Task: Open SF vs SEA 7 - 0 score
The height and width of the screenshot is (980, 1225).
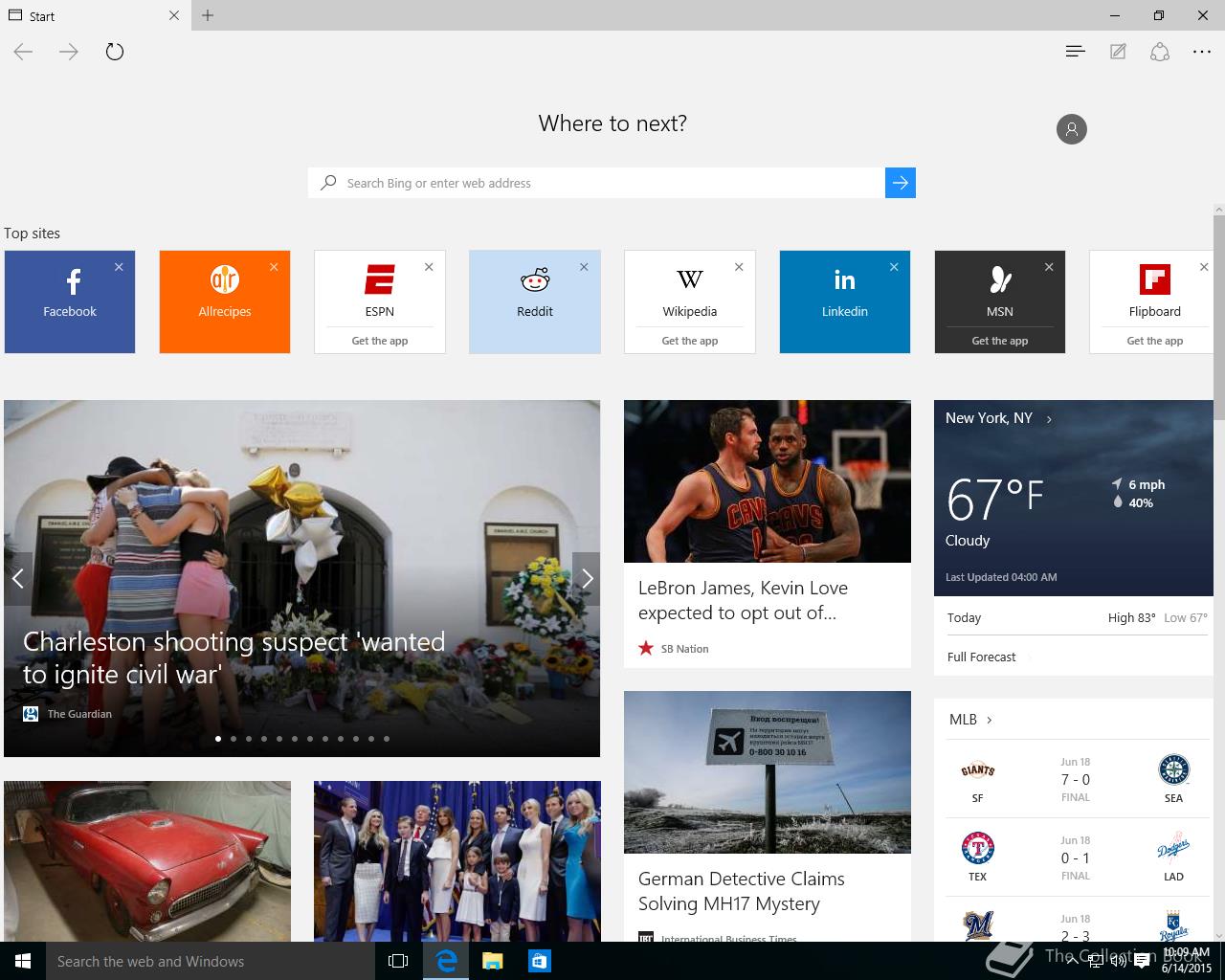Action: click(1076, 779)
